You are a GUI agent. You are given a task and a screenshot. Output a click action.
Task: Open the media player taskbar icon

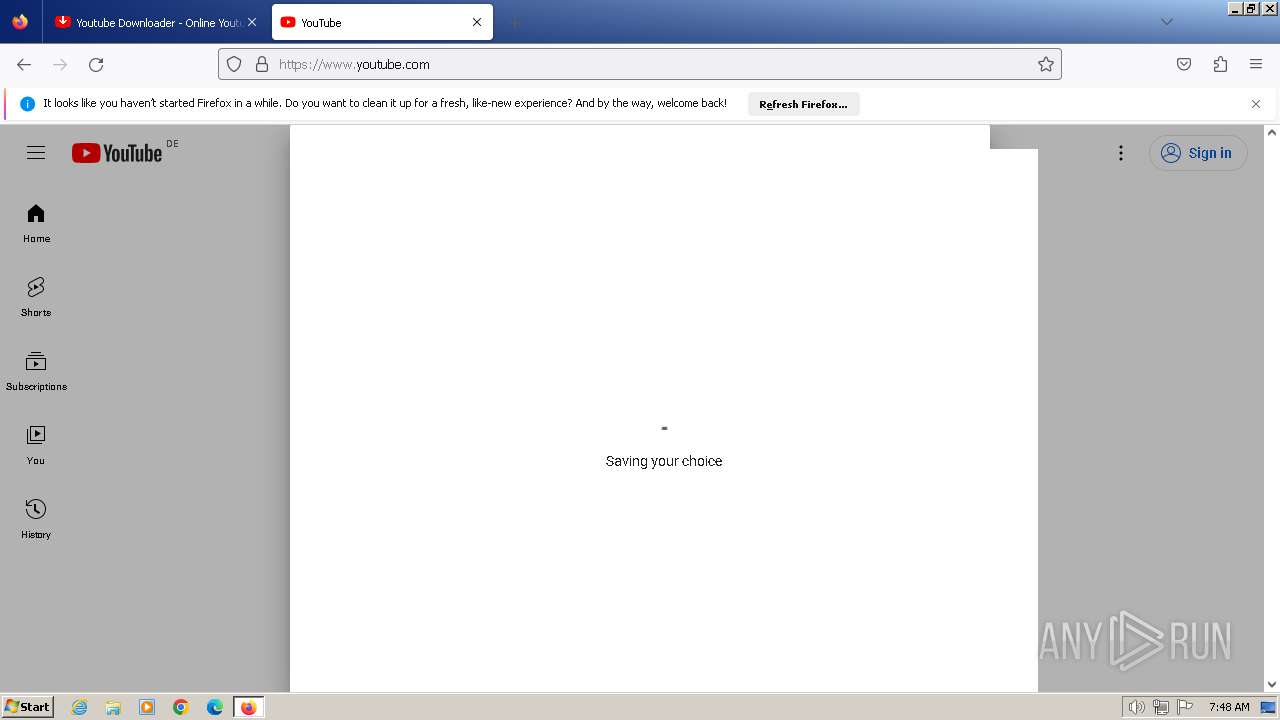point(147,707)
